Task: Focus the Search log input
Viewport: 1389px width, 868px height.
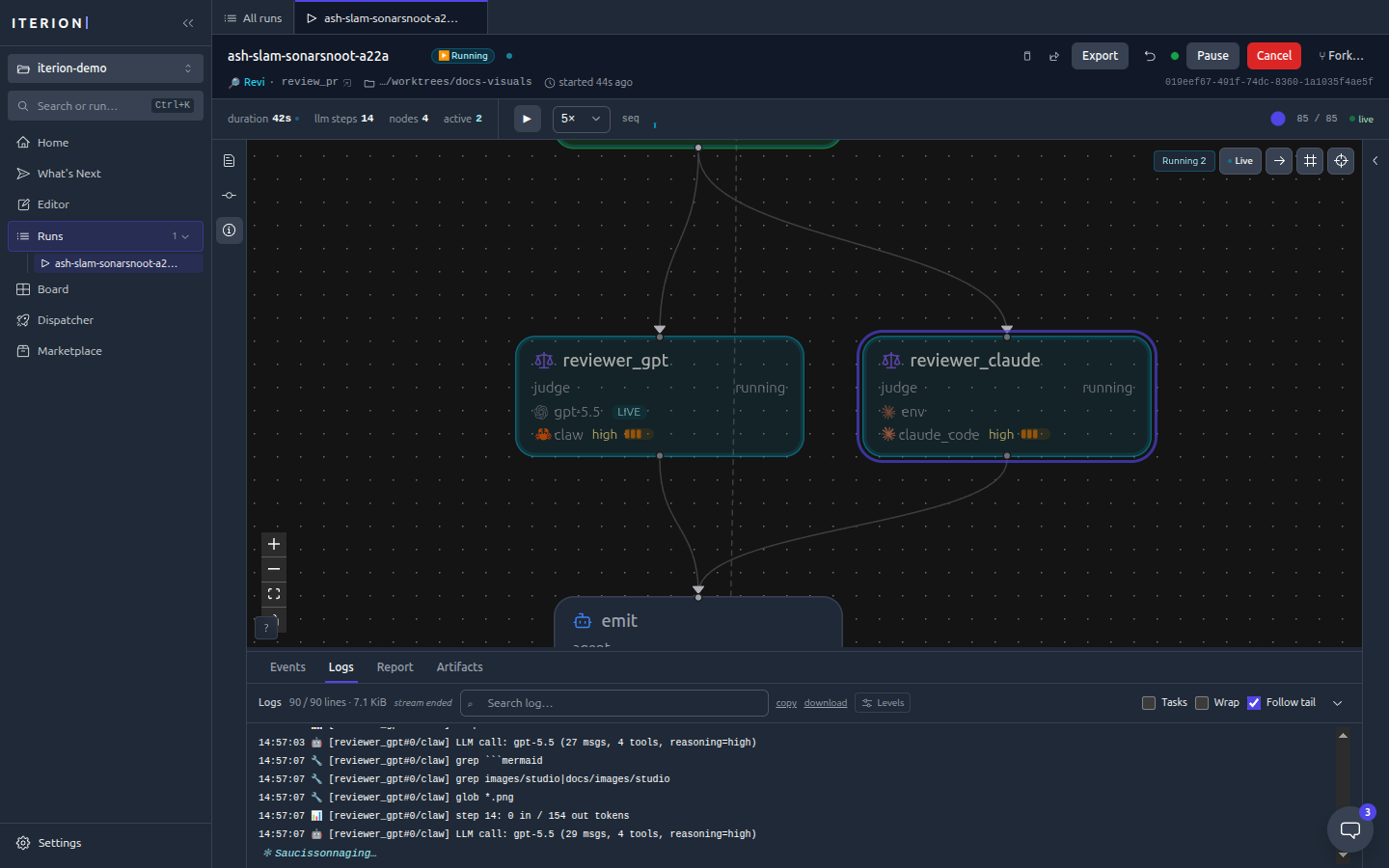Action: pos(614,703)
